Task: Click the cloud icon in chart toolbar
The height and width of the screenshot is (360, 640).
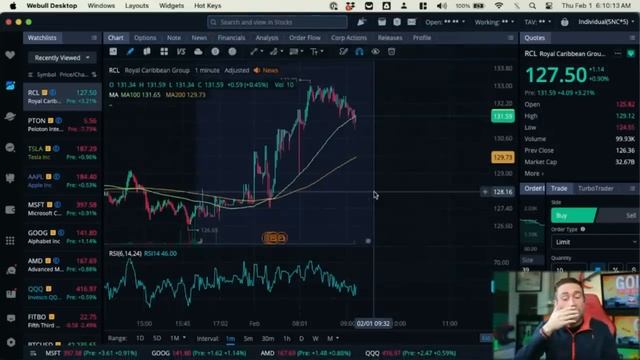Action: (x=198, y=51)
